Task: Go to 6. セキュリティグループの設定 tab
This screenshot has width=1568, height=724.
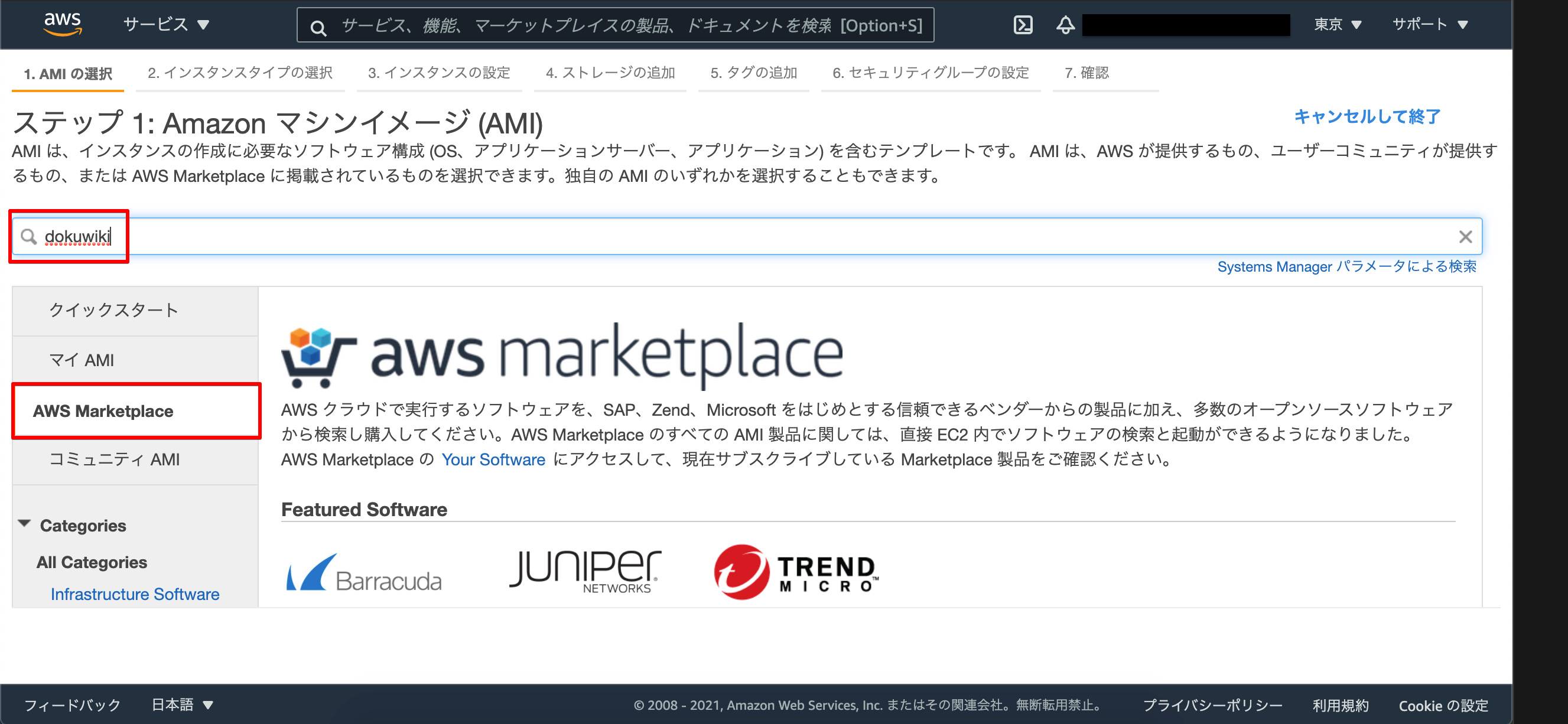Action: pyautogui.click(x=930, y=73)
